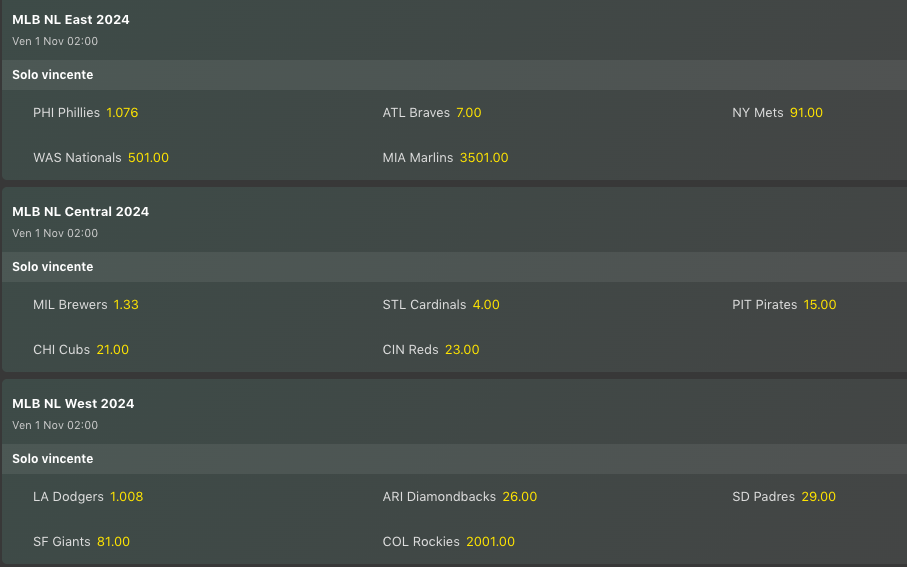Collapse Solo vincente under NL West

53,459
